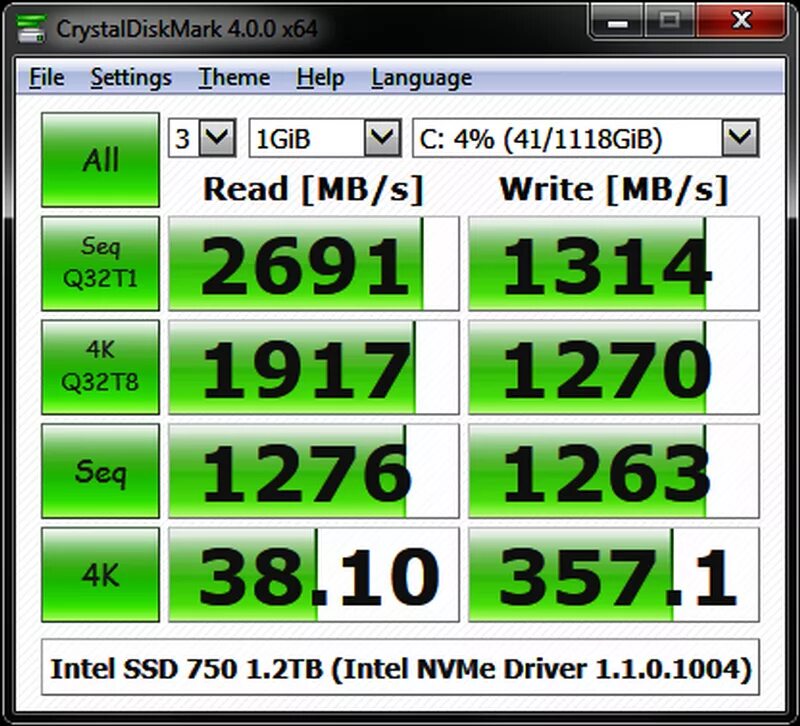Click the Seq read result 1276
Viewport: 800px width, 726px height.
coord(314,471)
